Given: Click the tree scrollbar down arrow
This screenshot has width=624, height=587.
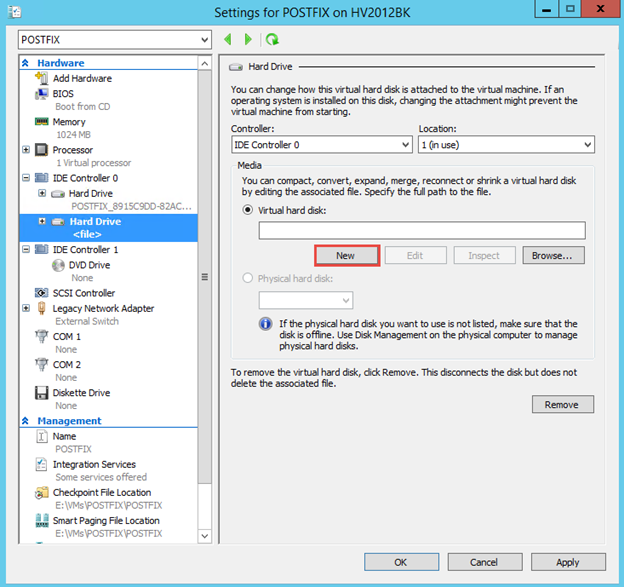Looking at the screenshot, I should pyautogui.click(x=205, y=536).
